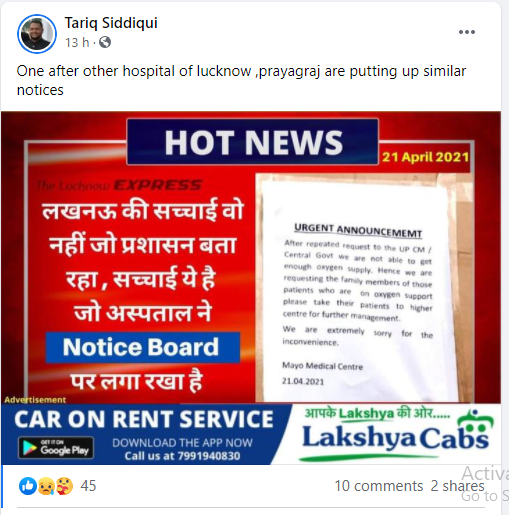Open the 10 comments list
The height and width of the screenshot is (515, 509).
pyautogui.click(x=379, y=486)
